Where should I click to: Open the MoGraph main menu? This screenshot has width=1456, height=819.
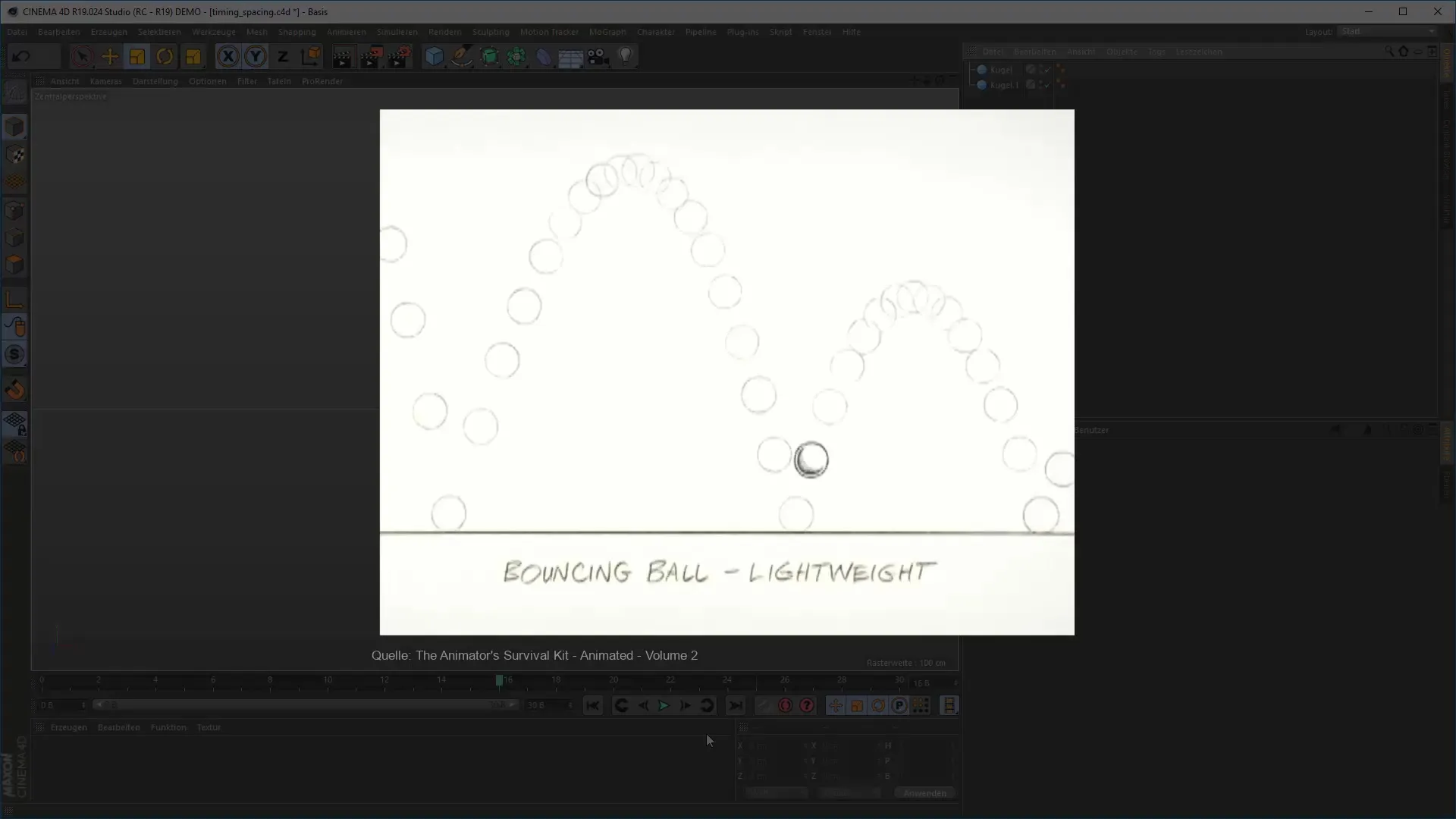click(607, 32)
